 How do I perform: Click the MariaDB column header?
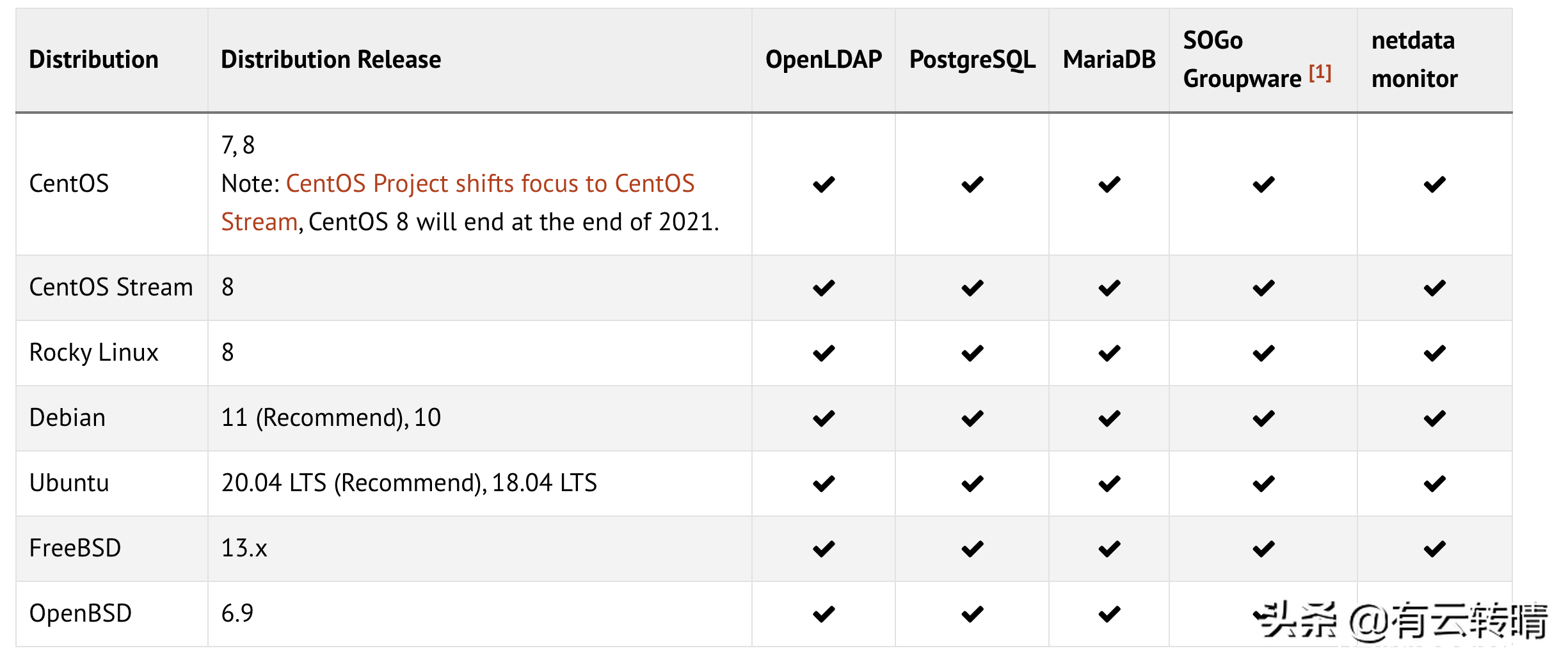(1108, 60)
